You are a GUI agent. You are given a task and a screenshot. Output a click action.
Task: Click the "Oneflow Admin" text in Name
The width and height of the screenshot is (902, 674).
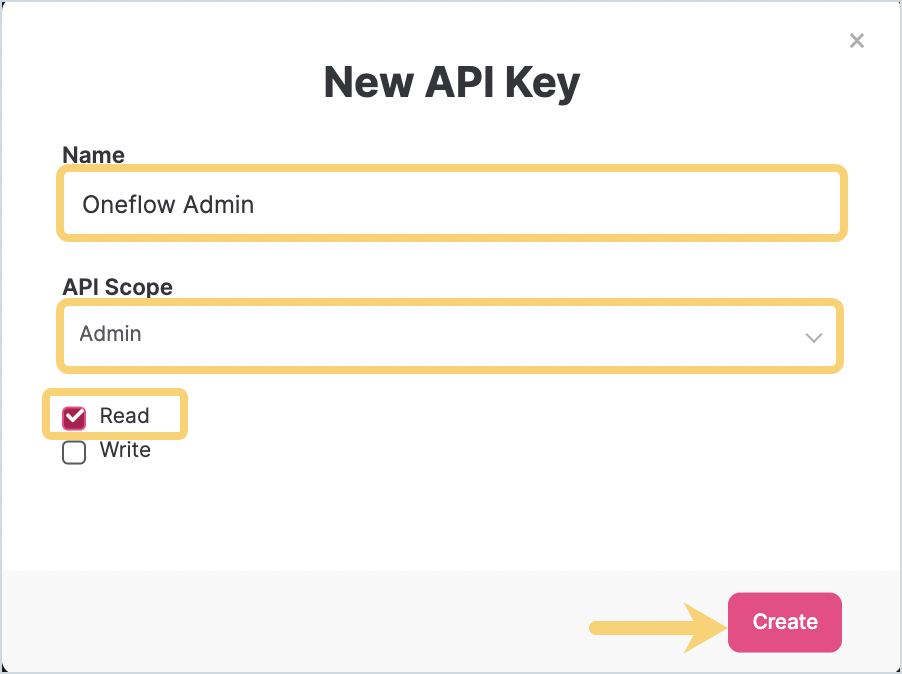tap(168, 205)
